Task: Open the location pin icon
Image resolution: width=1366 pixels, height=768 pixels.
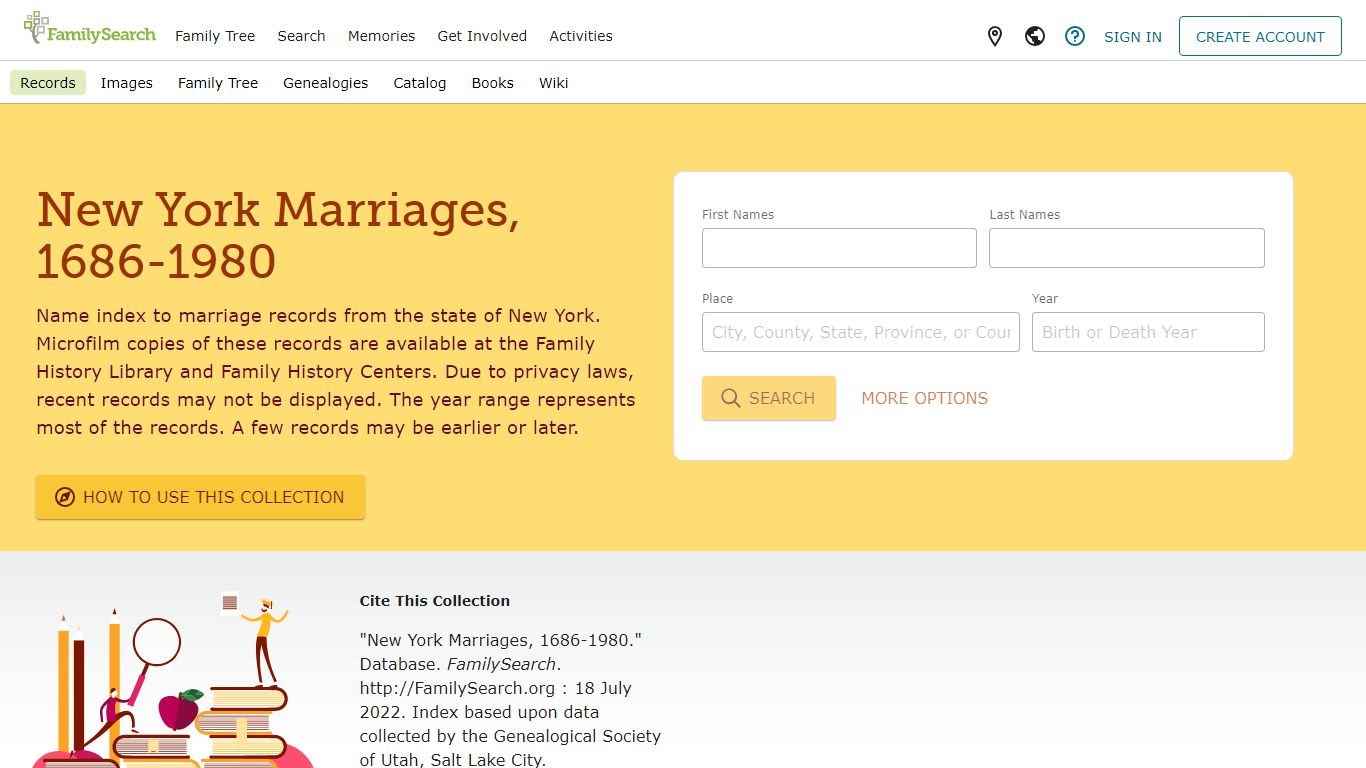Action: (995, 37)
